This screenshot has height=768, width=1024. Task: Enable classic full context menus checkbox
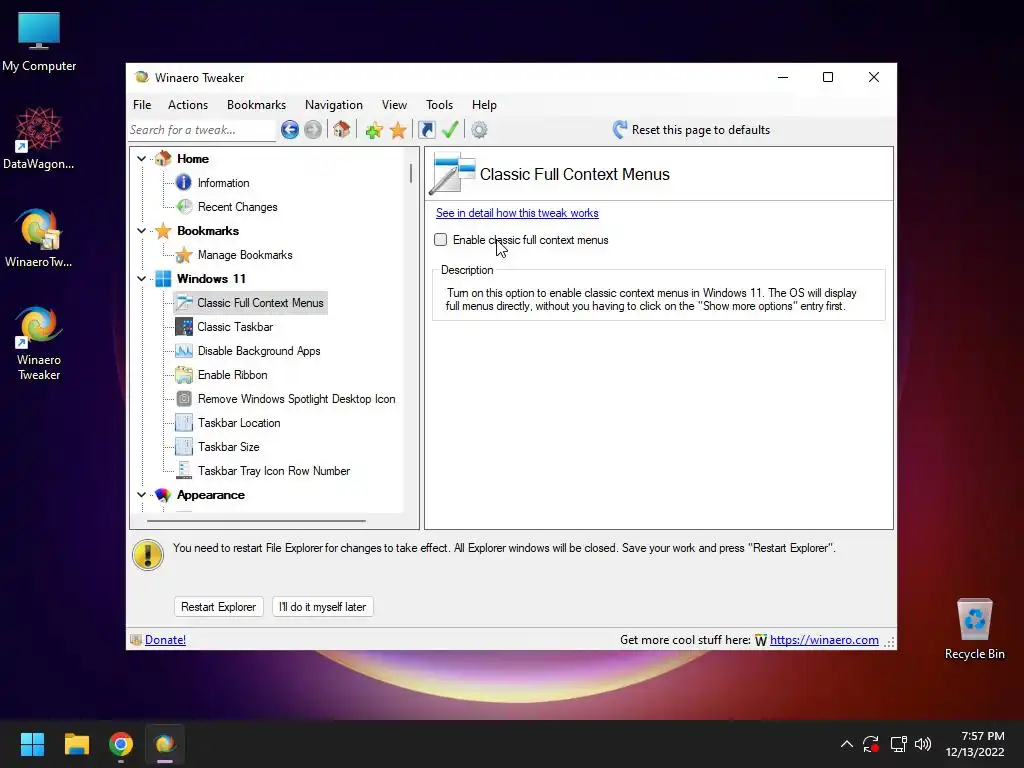tap(441, 240)
